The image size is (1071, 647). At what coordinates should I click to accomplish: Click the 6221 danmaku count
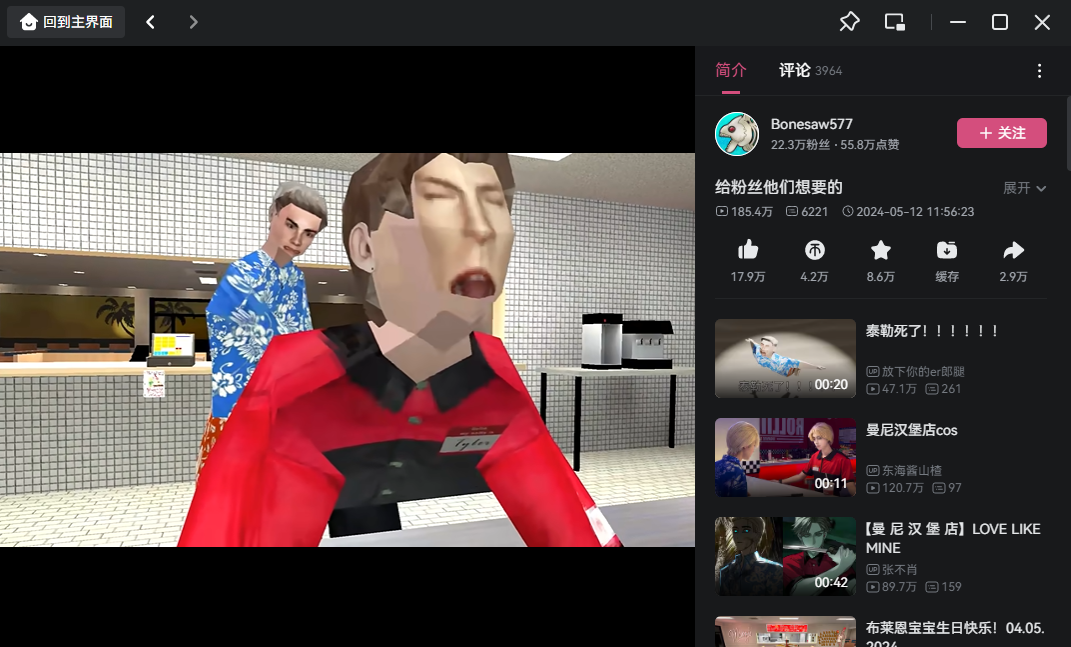pos(807,212)
